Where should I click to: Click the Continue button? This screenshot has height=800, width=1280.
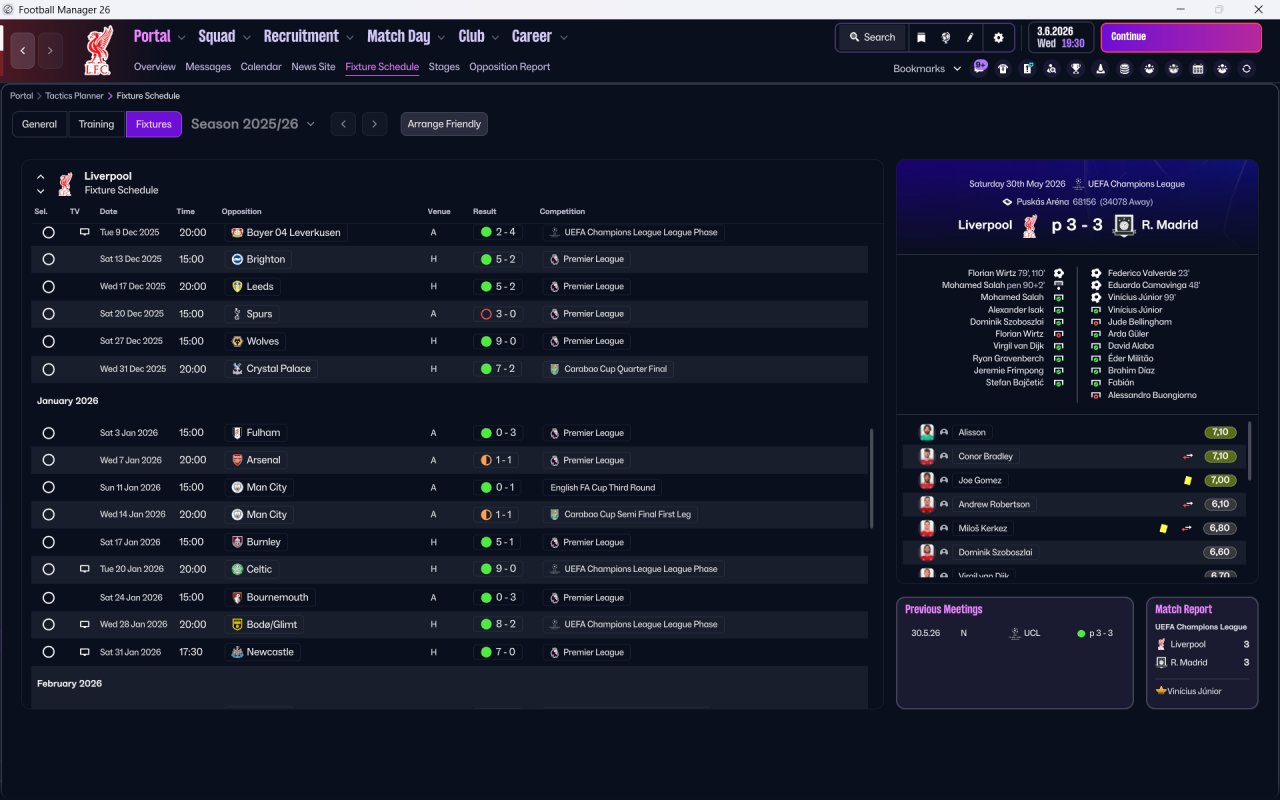1181,37
